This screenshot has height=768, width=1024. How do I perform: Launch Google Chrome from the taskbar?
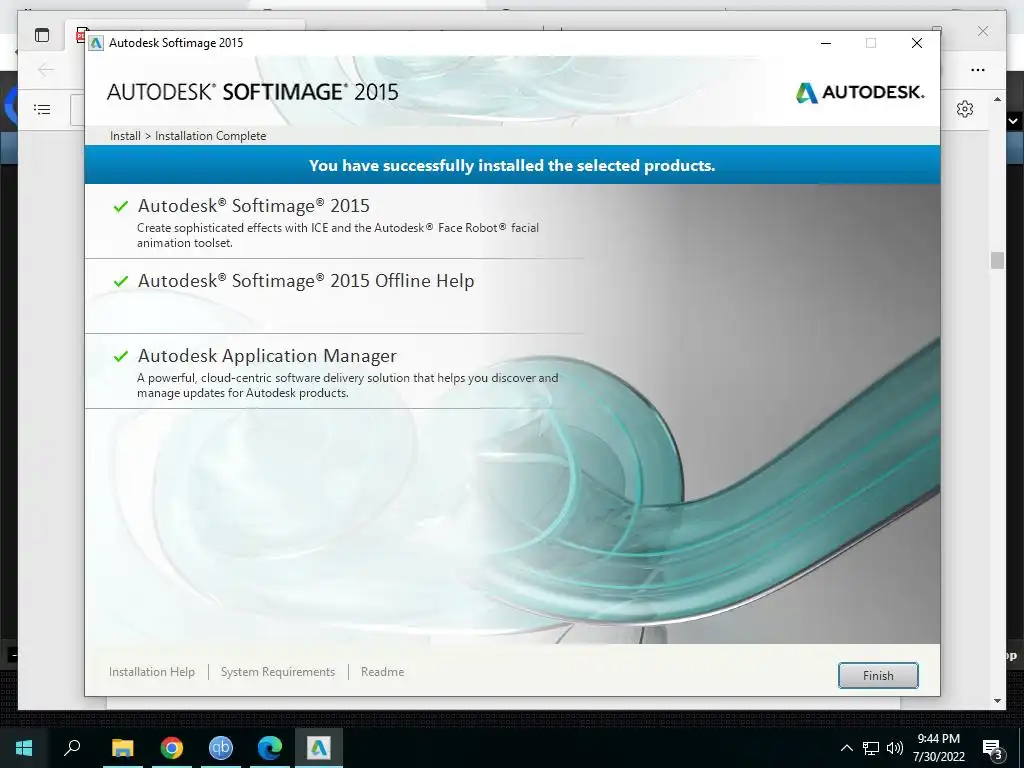pyautogui.click(x=171, y=748)
